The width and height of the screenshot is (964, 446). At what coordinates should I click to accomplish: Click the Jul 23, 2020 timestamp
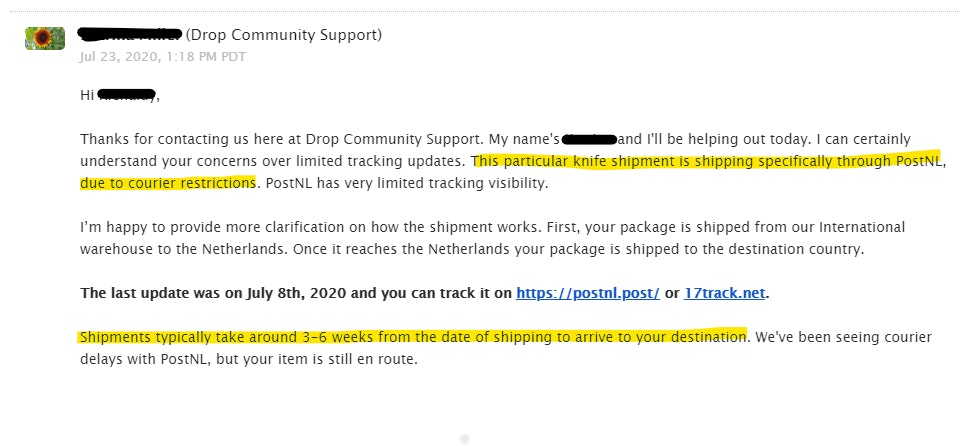(164, 55)
